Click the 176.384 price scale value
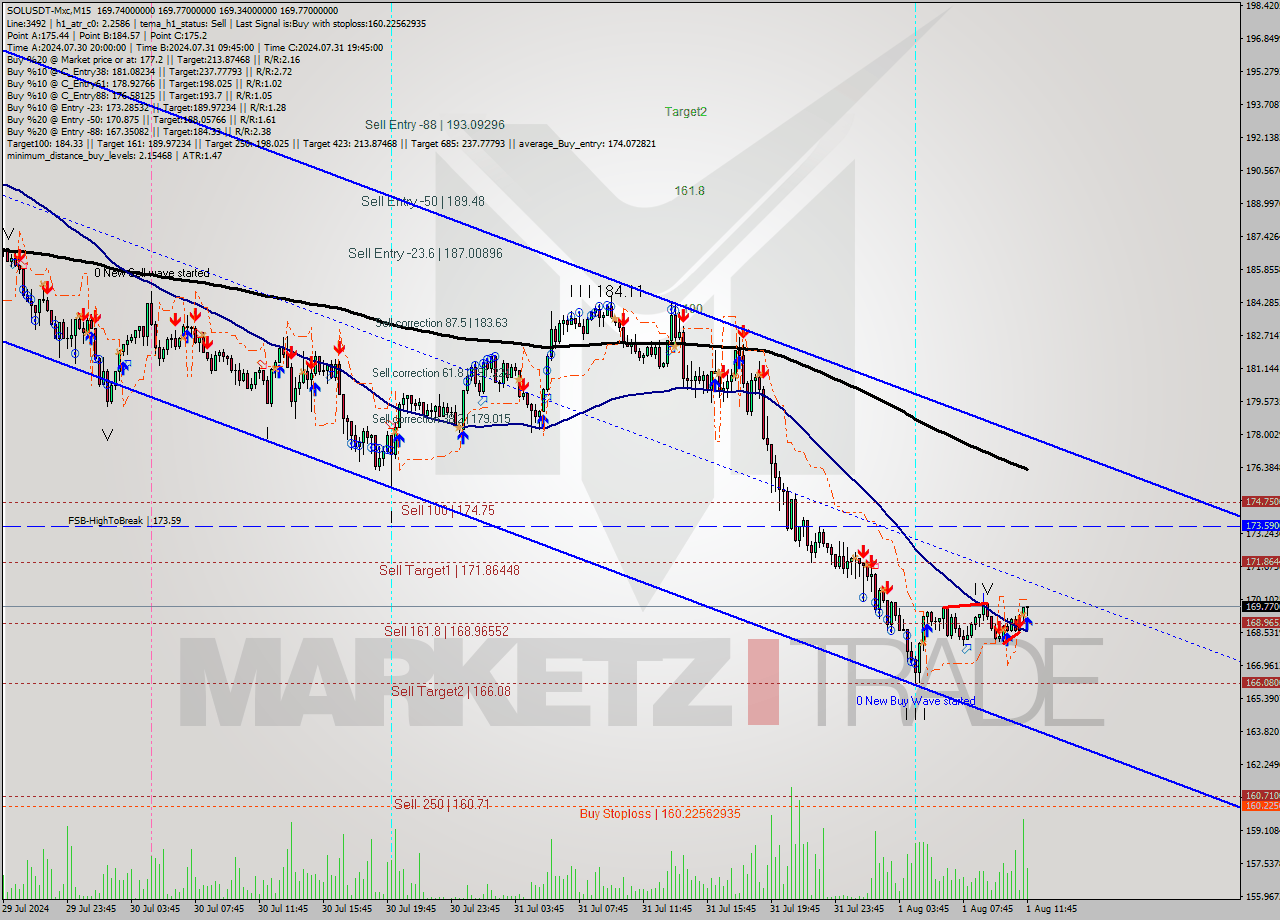This screenshot has height=920, width=1280. coord(1262,467)
